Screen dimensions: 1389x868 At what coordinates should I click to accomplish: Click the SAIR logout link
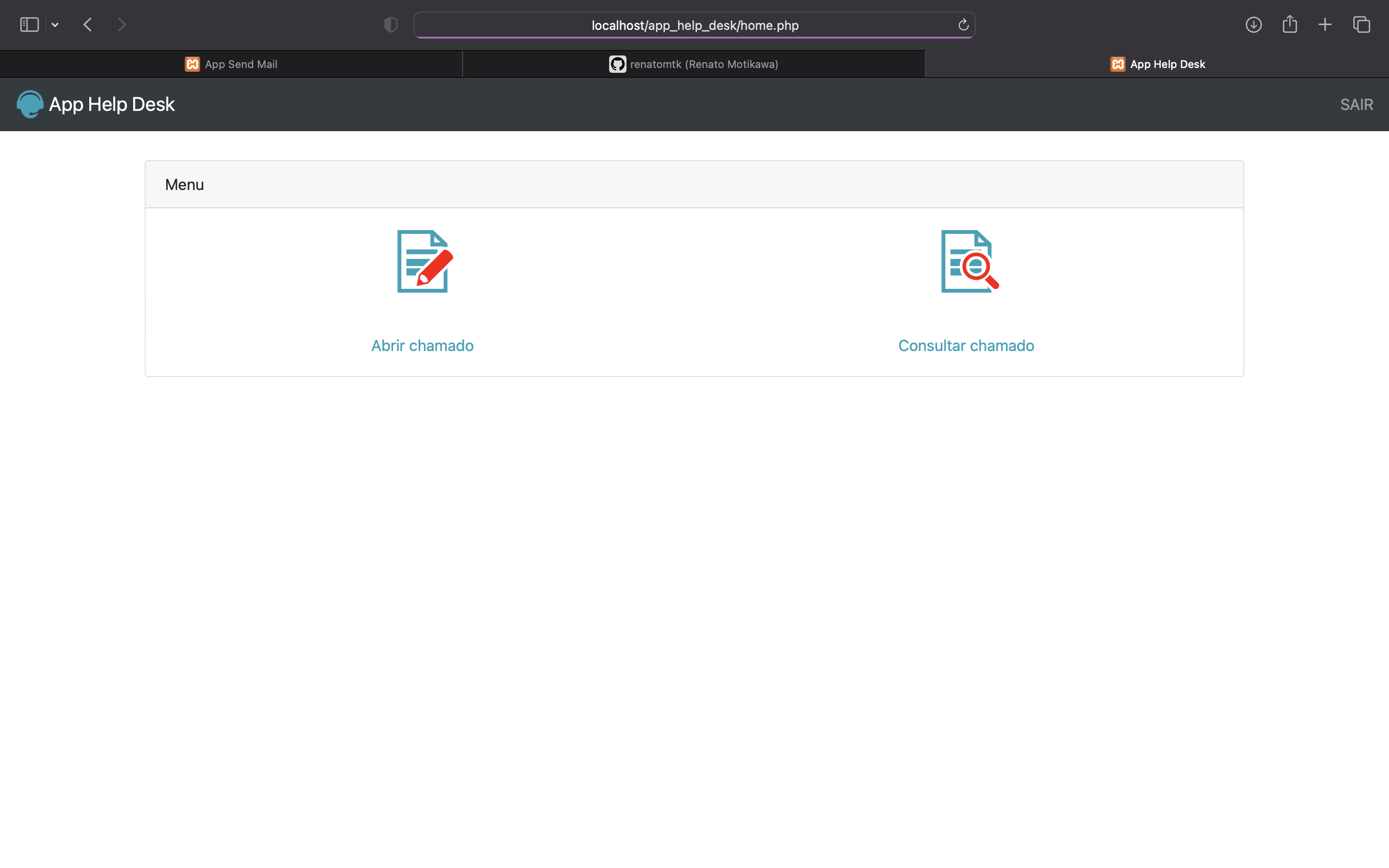coord(1357,104)
